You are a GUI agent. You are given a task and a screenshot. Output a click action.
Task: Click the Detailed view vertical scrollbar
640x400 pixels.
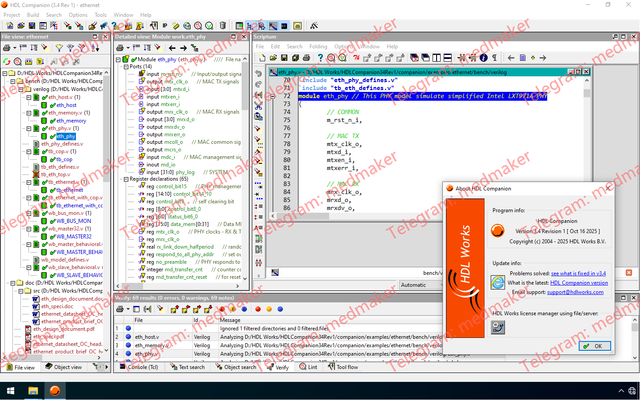pyautogui.click(x=245, y=168)
